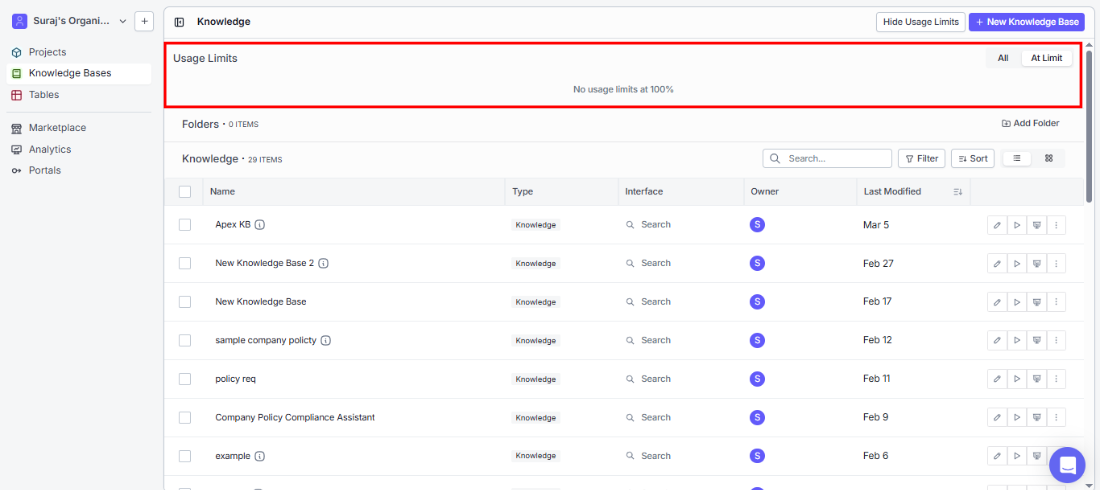Screen dimensions: 1100x490
Task: Select the At Limit tab
Action: pos(1047,58)
